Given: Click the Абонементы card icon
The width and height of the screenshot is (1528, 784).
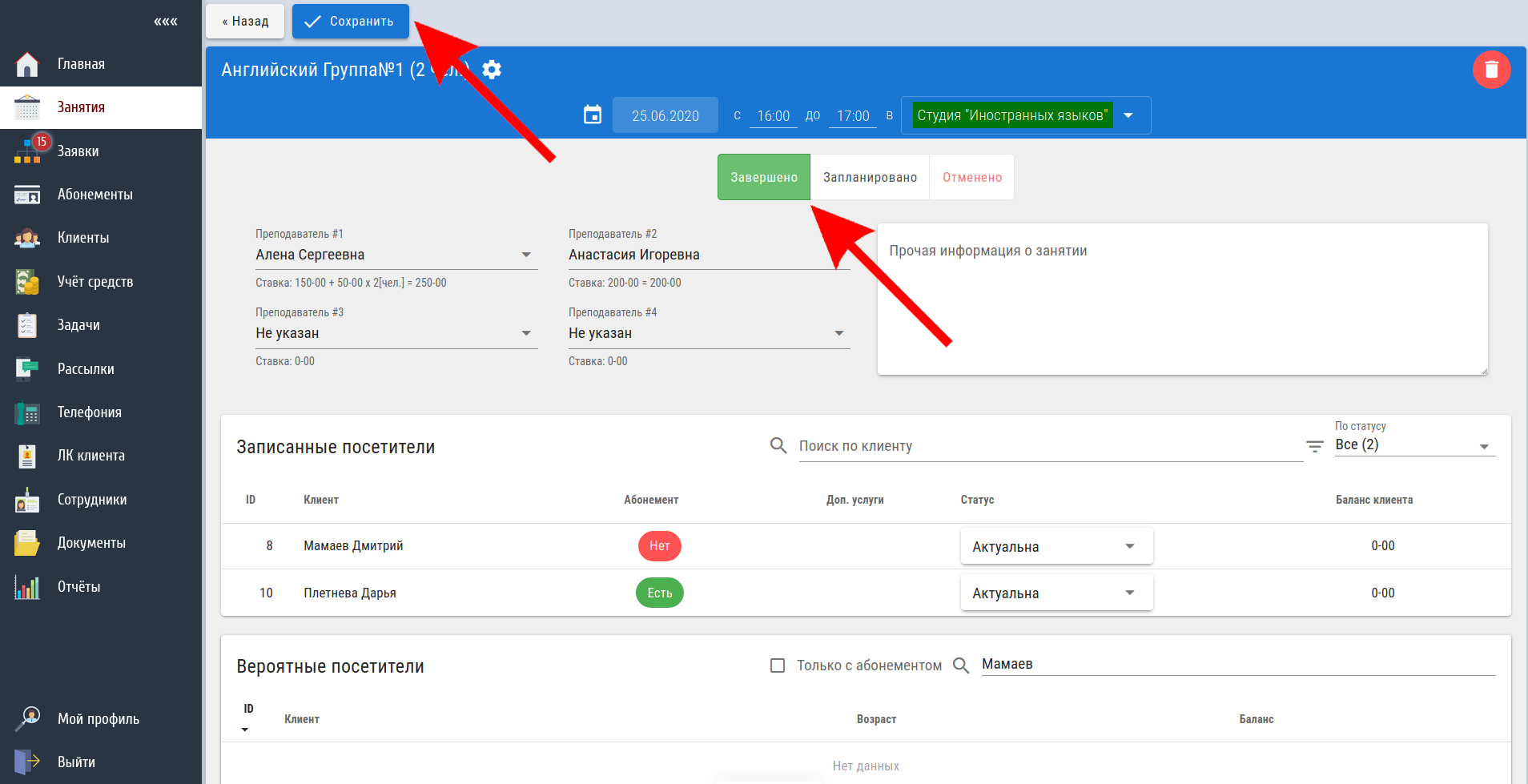Looking at the screenshot, I should click(x=27, y=195).
